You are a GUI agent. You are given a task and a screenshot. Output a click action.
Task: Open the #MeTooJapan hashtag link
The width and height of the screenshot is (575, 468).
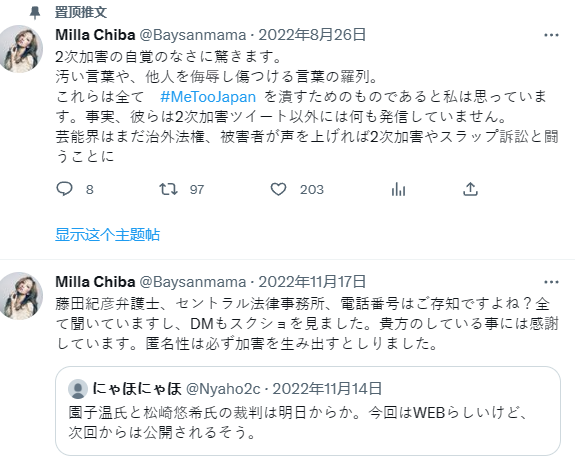click(x=208, y=97)
